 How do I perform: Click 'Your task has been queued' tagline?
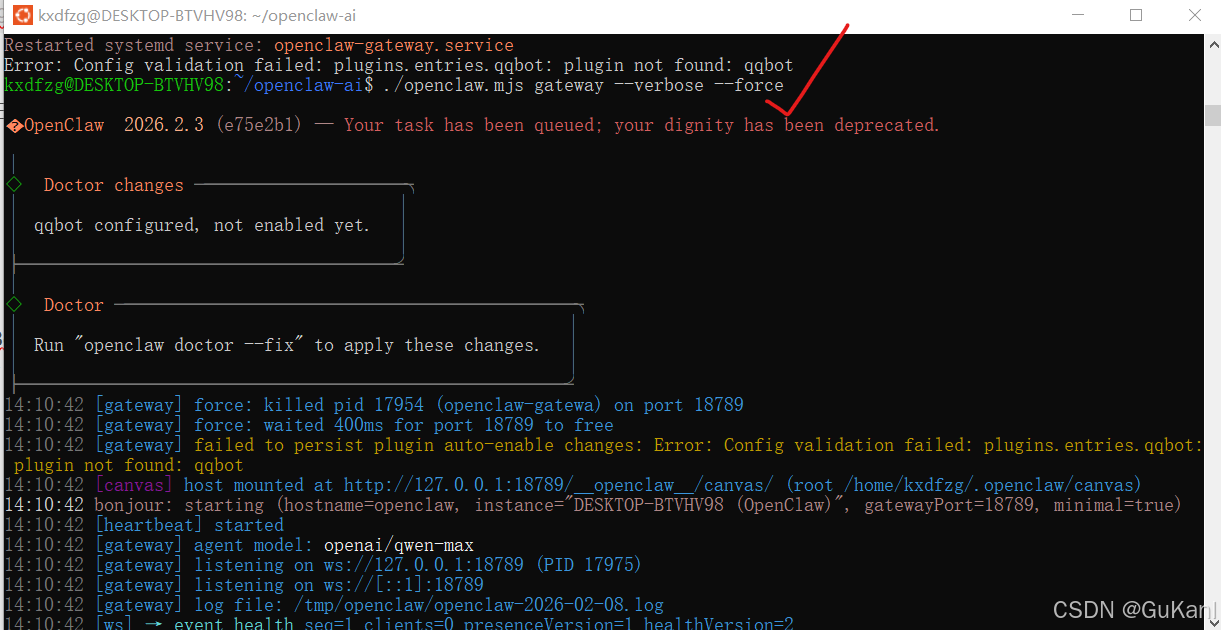pyautogui.click(x=642, y=125)
